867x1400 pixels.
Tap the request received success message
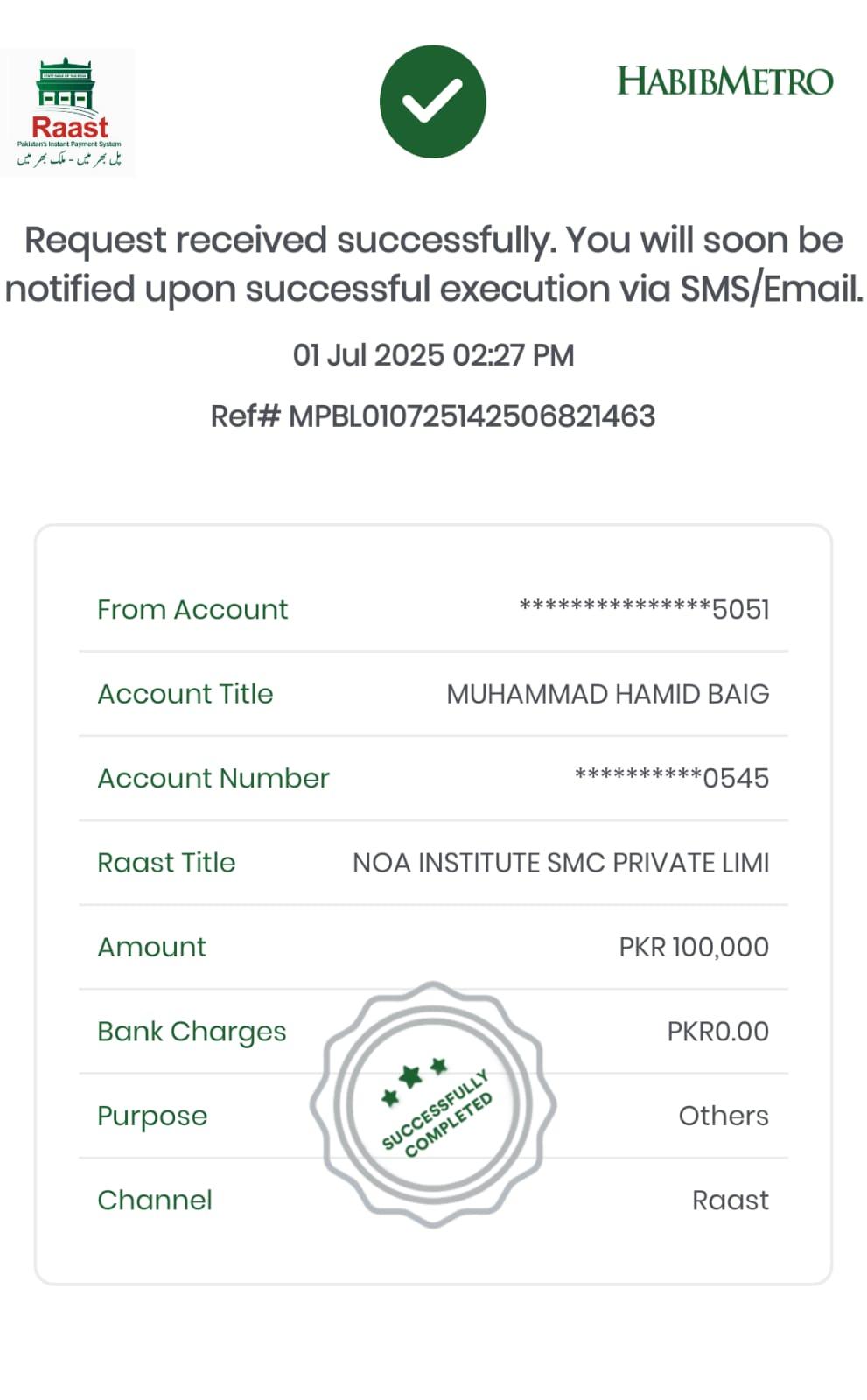point(433,264)
